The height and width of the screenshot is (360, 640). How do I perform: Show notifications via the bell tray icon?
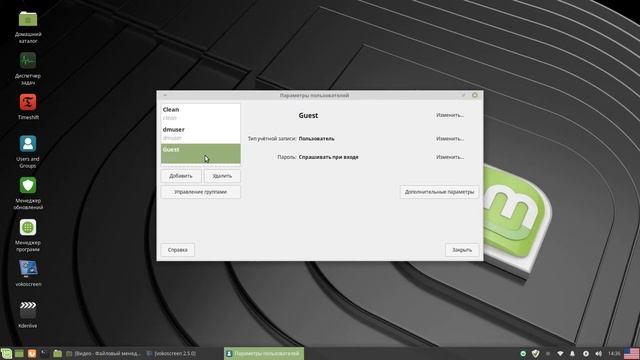click(x=572, y=353)
